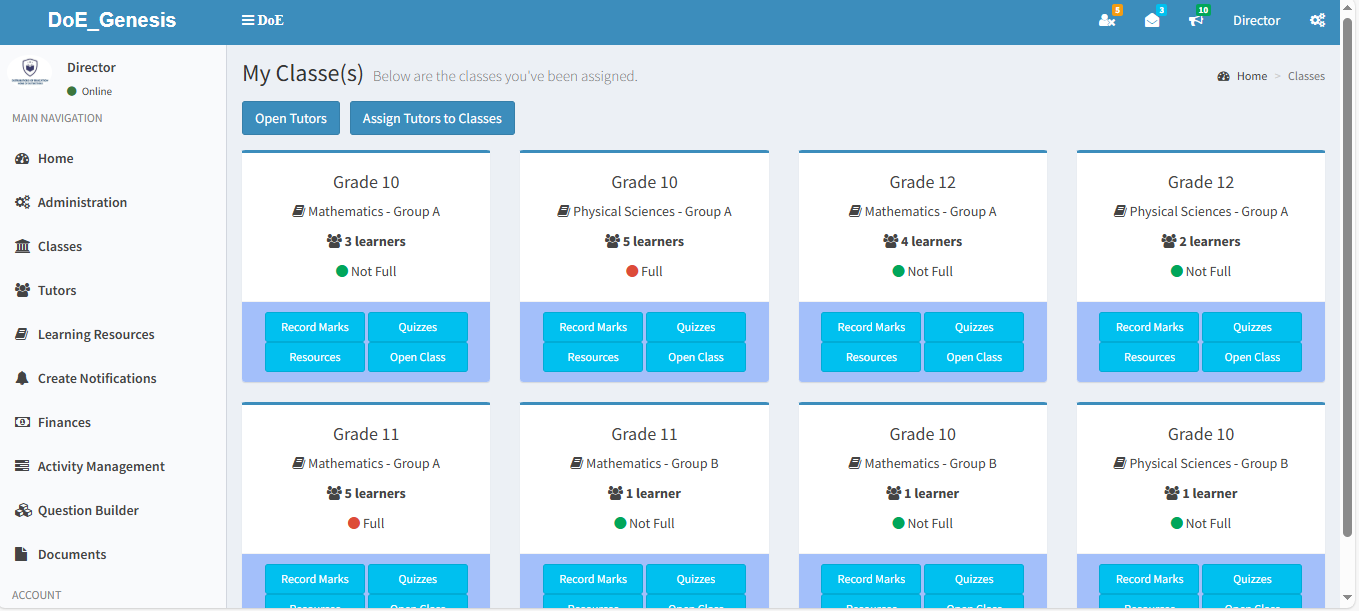Expand the Administration sidebar menu
Image resolution: width=1359 pixels, height=611 pixels.
pyautogui.click(x=82, y=202)
